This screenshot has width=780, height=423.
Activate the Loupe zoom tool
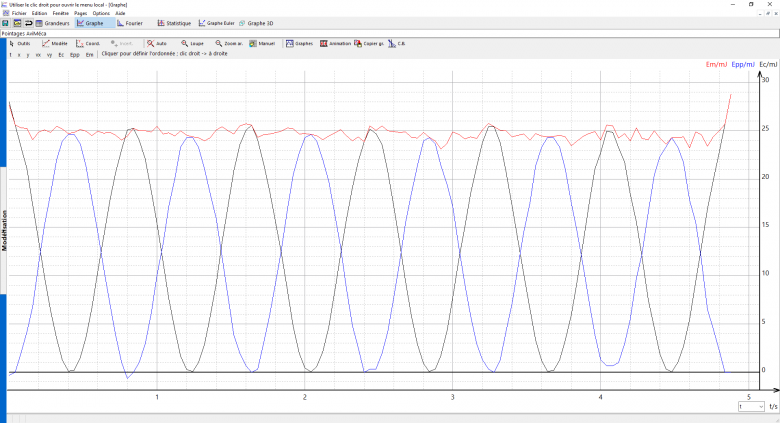pyautogui.click(x=192, y=44)
